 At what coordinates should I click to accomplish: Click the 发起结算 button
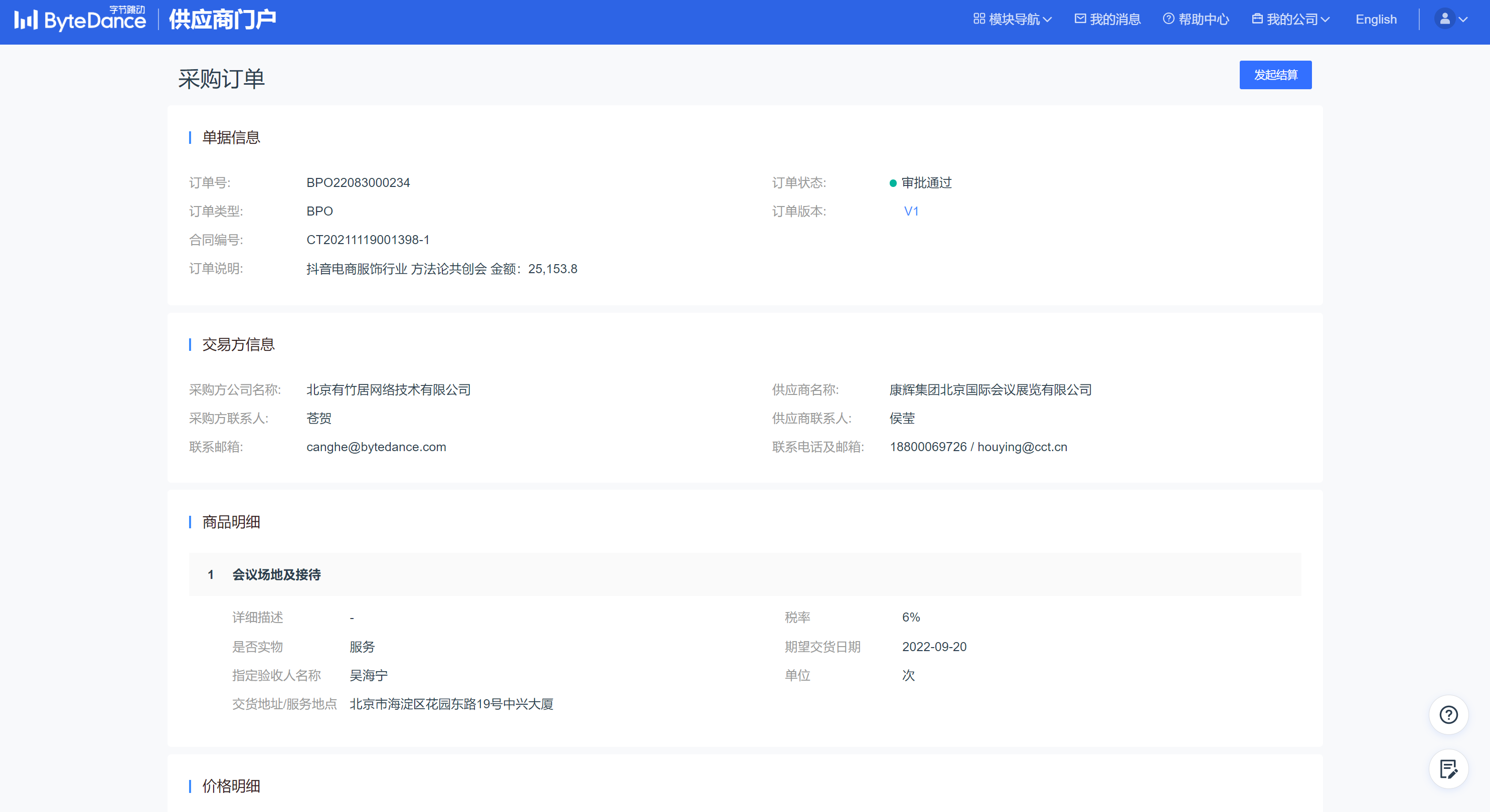(1275, 75)
